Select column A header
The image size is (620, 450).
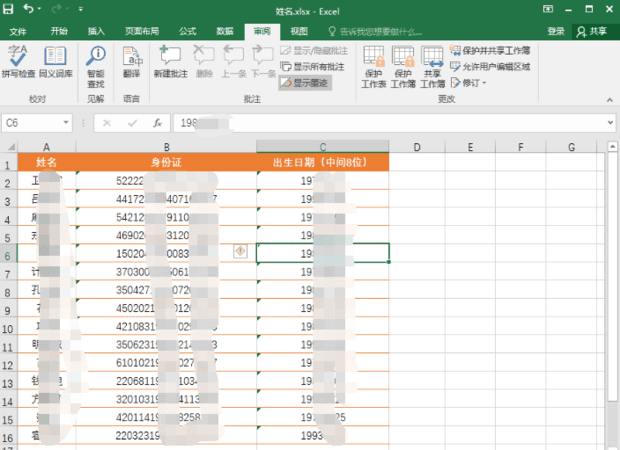[x=46, y=147]
